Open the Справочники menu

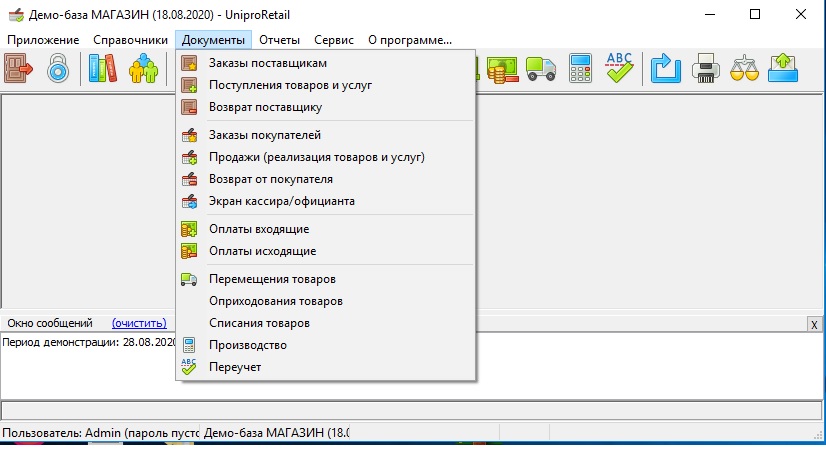tap(130, 40)
